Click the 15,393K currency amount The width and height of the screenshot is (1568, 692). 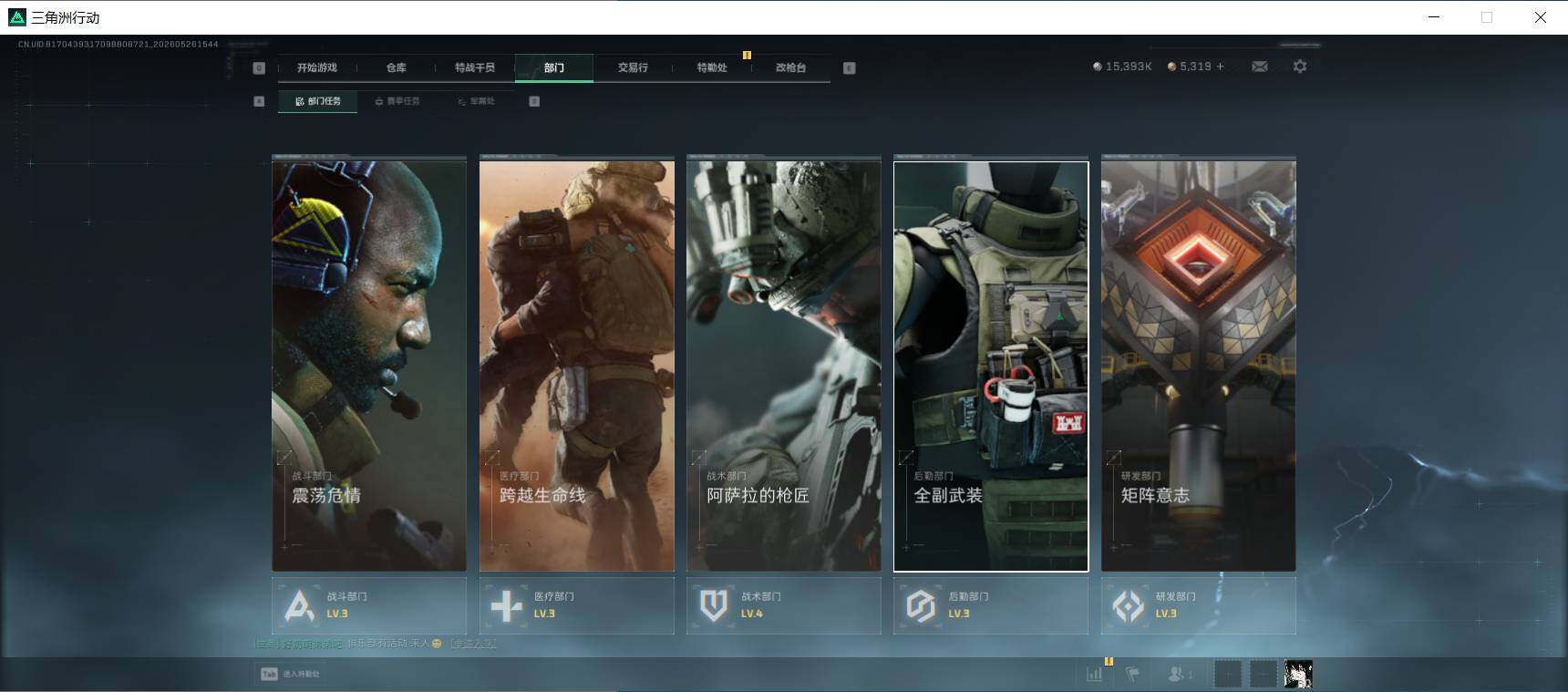point(1129,67)
